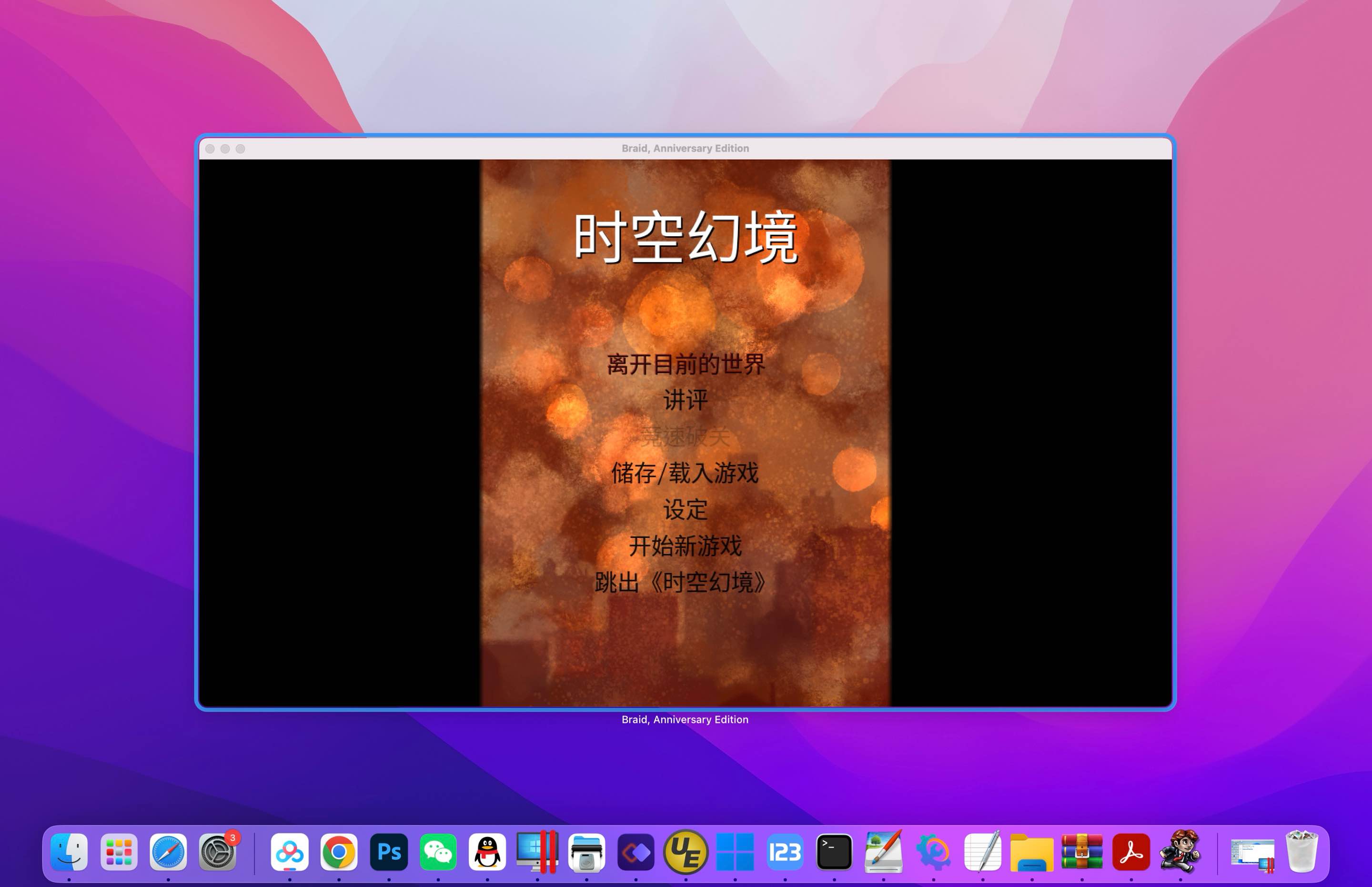Viewport: 1372px width, 887px height.
Task: Open Launchpad from the dock
Action: click(x=119, y=851)
